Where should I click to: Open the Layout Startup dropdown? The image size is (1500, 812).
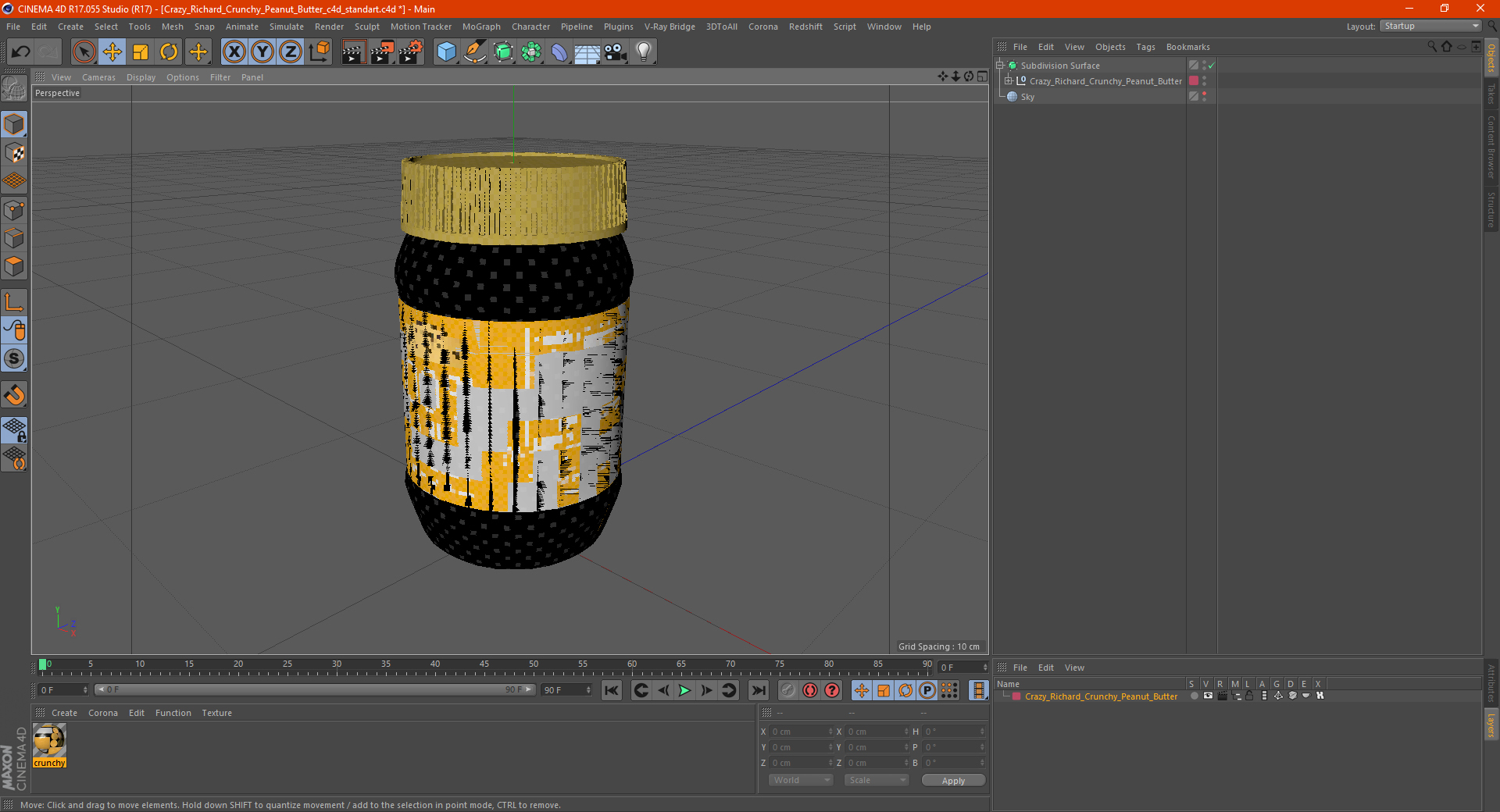point(1430,27)
